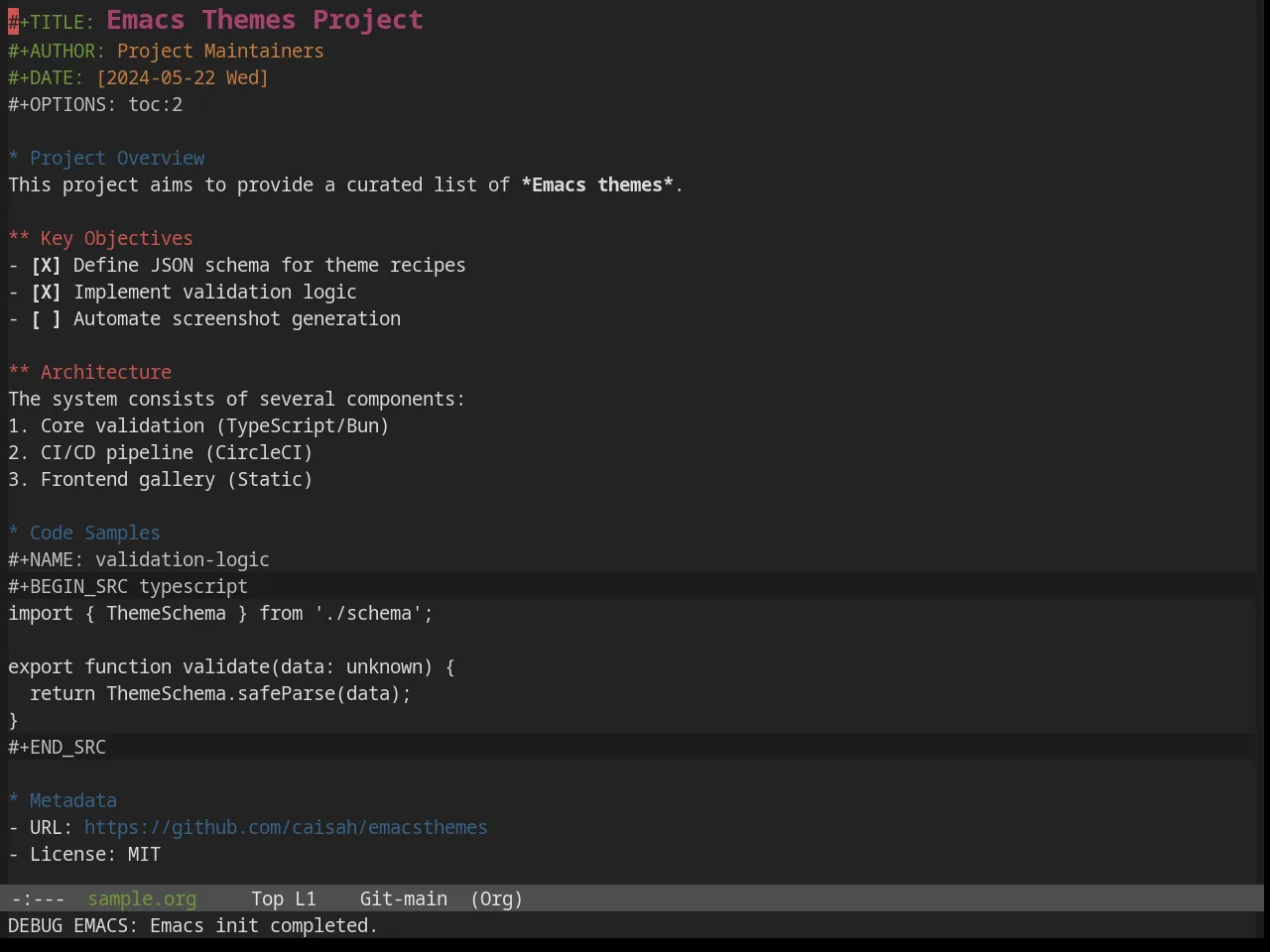Click the '#+DATE:' keyword
The width and height of the screenshot is (1270, 952).
[46, 77]
